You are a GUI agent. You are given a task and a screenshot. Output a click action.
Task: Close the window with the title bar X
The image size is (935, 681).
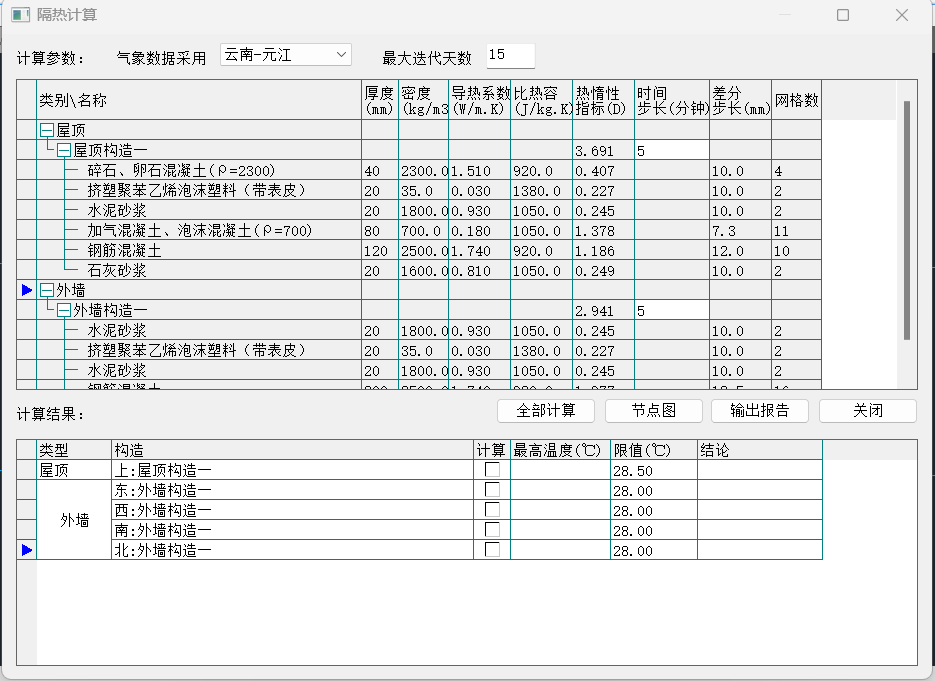coord(901,15)
